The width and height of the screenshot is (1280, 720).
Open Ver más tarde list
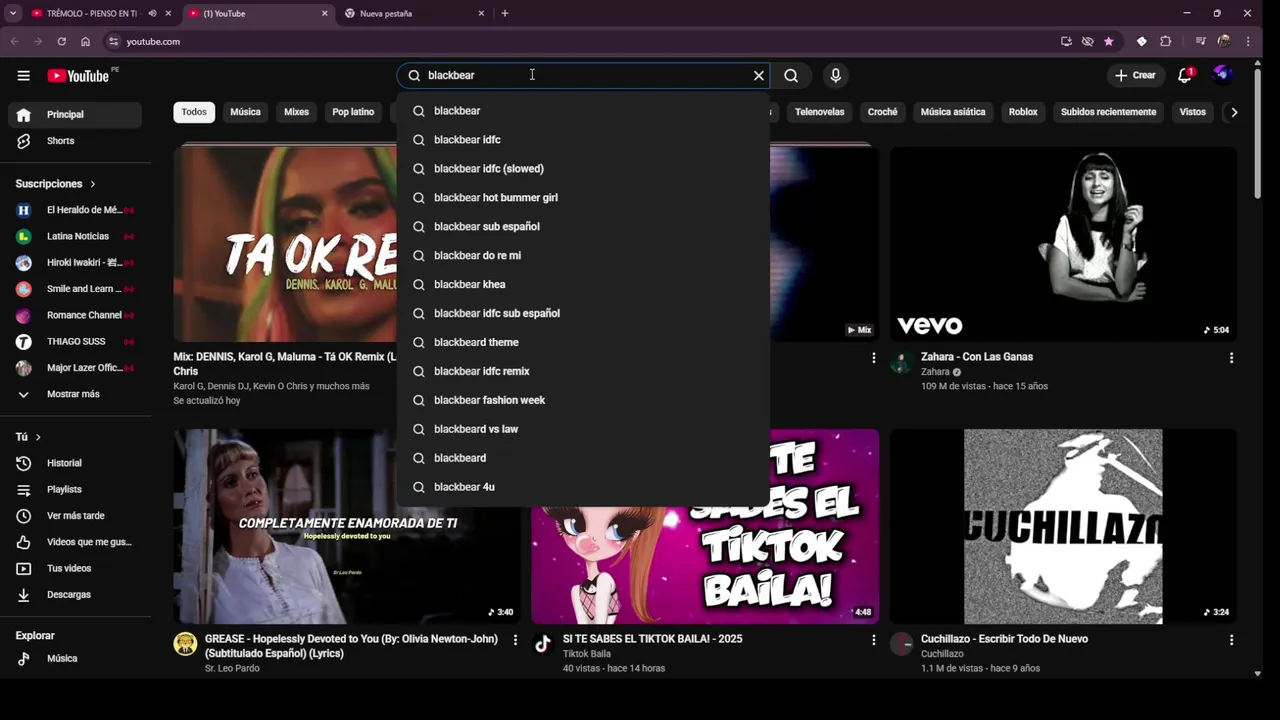click(75, 516)
